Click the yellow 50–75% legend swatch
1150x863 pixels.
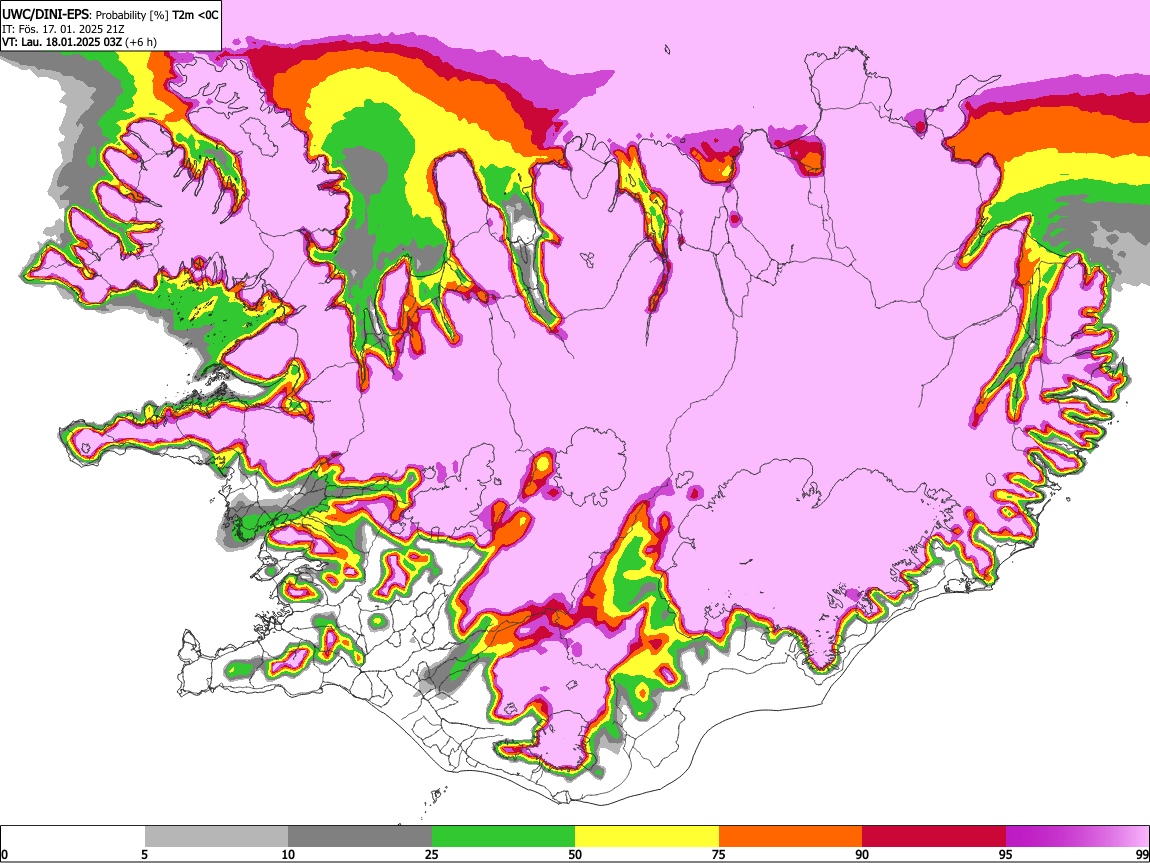coord(647,836)
